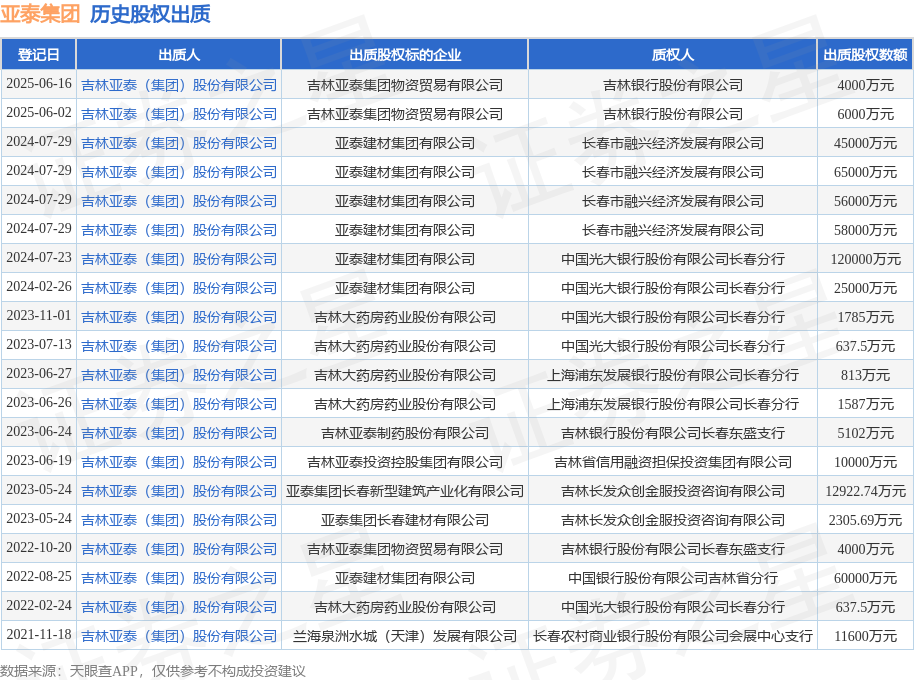
Task: Select the date cell 2023-11-01
Action: [x=39, y=316]
